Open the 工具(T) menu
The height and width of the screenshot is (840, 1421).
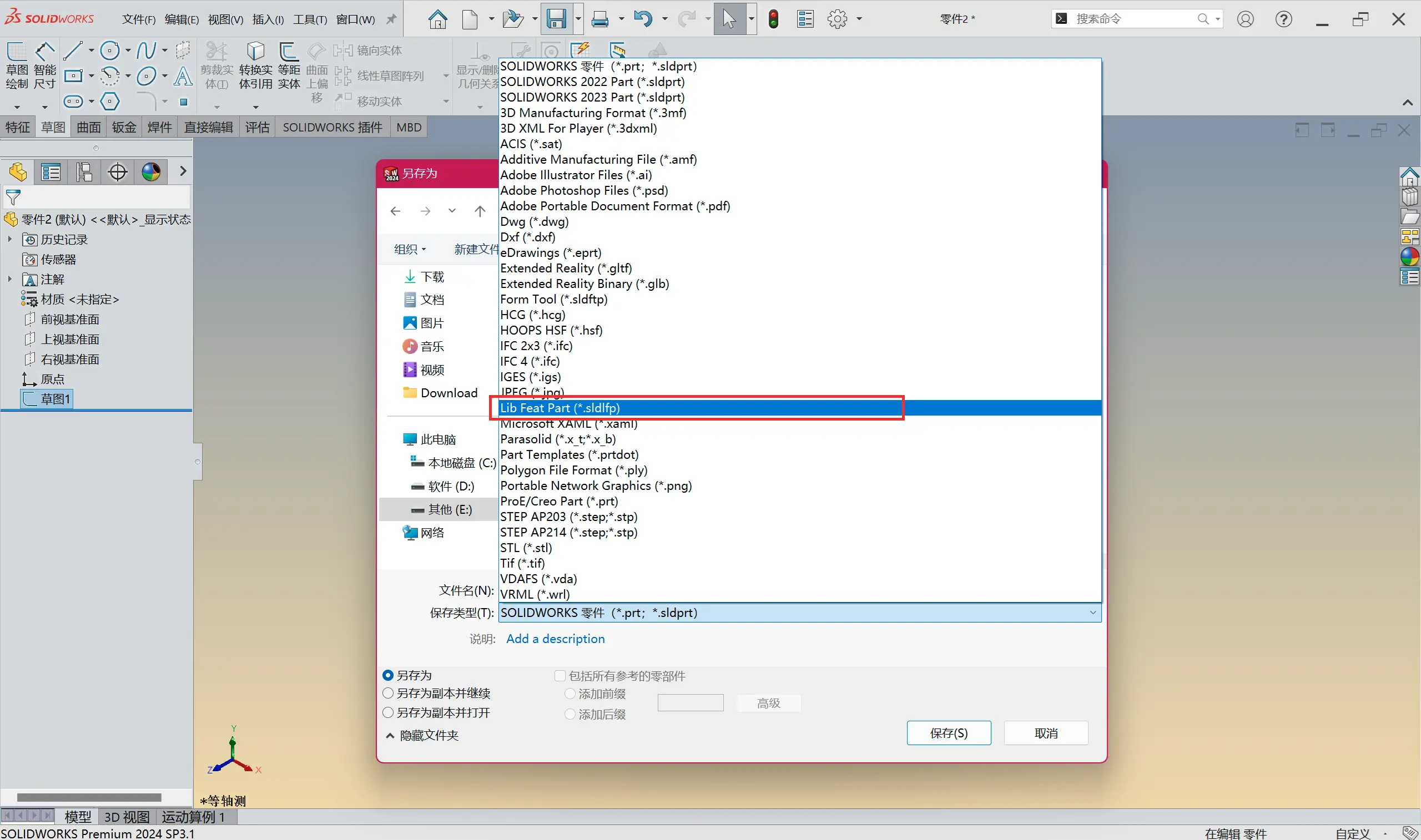click(310, 19)
